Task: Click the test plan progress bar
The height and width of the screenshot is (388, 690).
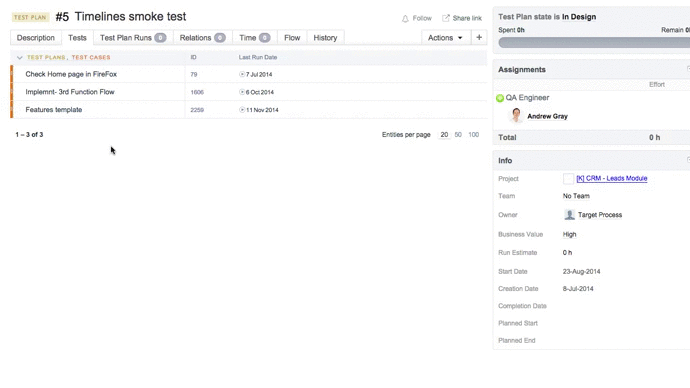Action: point(594,43)
